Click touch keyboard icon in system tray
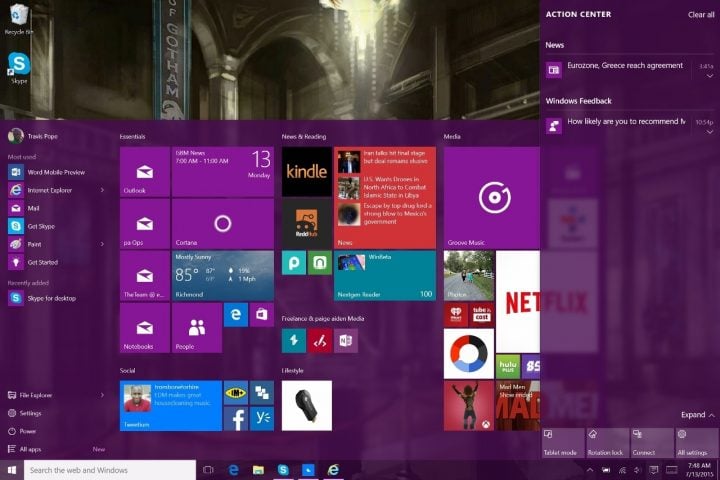Viewport: 720px width, 480px height. click(672, 470)
